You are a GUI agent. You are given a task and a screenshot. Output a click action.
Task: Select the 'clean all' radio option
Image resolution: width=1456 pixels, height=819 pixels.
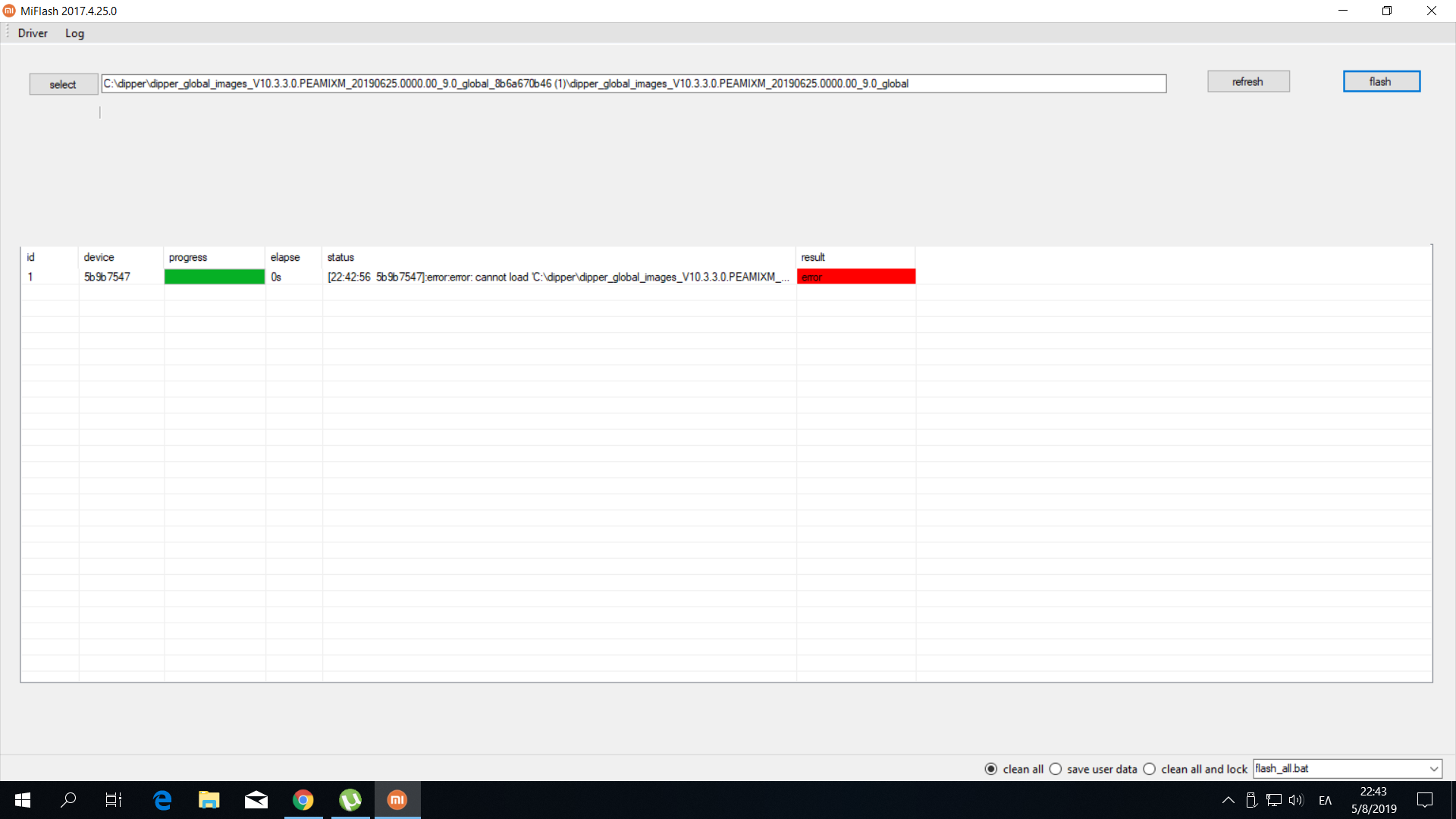click(991, 769)
